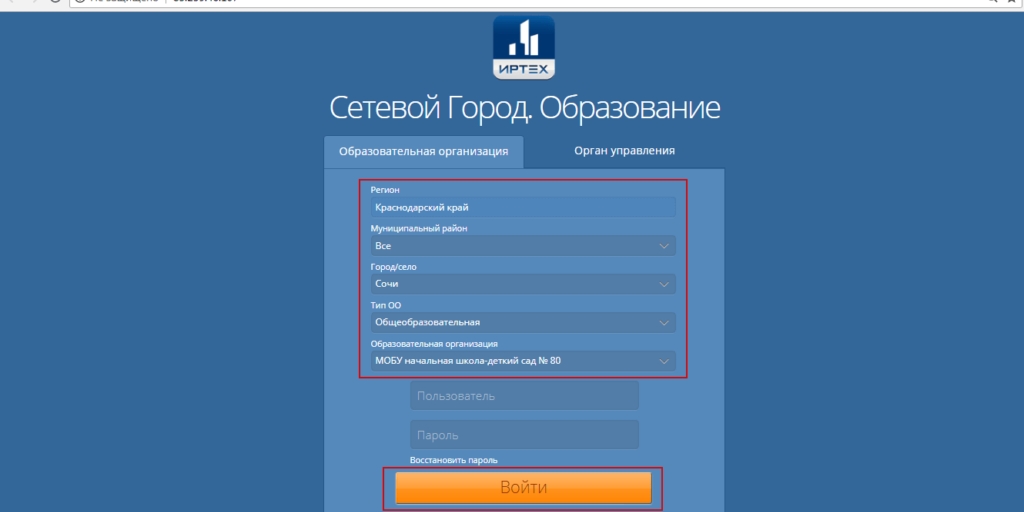
Task: Open the Орган управления tab
Action: click(x=624, y=151)
